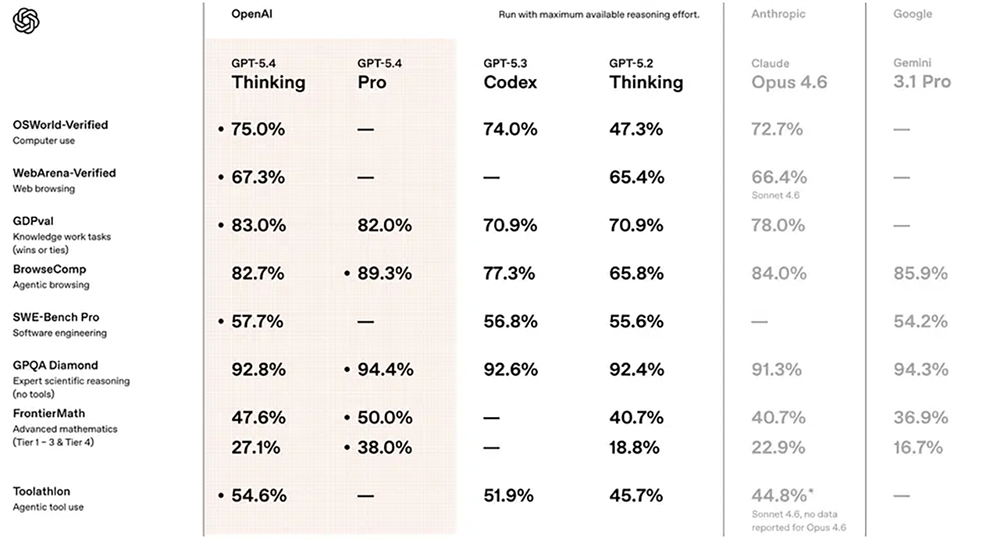Choose the GPT-5.2 Thinking column header
This screenshot has height=539, width=1000.
click(646, 75)
